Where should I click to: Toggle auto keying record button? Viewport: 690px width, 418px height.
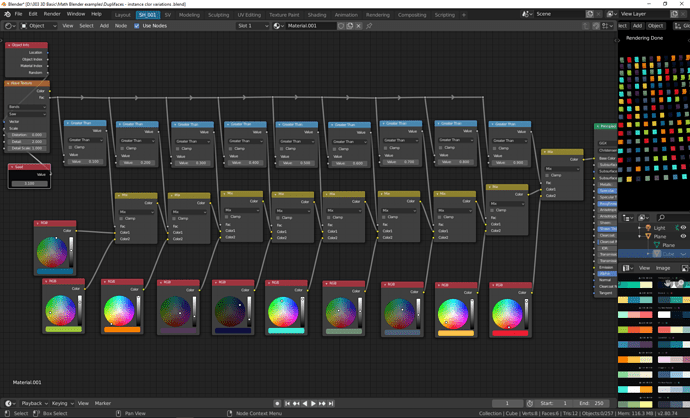277,403
